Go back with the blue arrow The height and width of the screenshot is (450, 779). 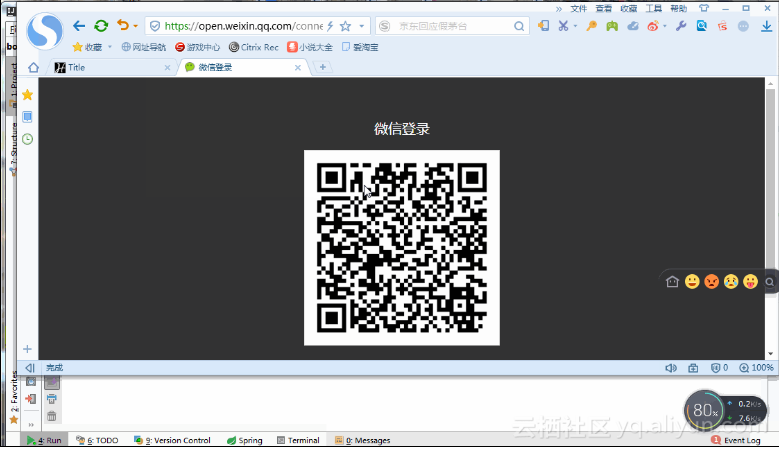(79, 26)
